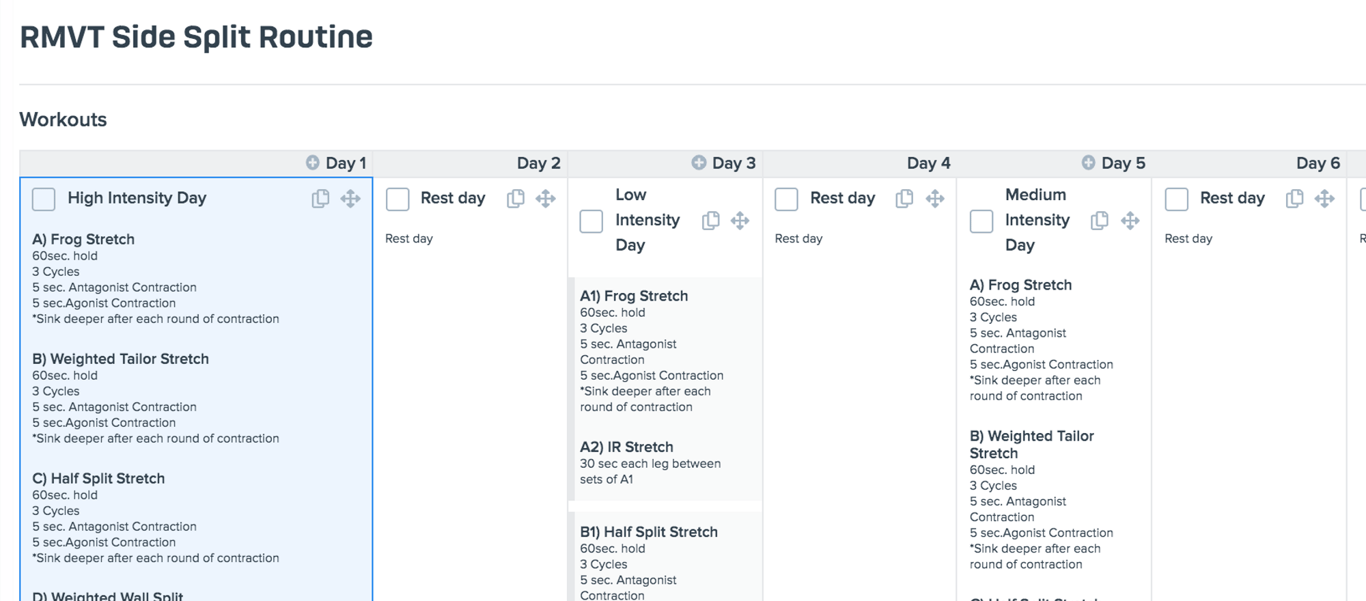The height and width of the screenshot is (601, 1366).
Task: Copy the Day 4 Rest day workout
Action: pos(904,198)
